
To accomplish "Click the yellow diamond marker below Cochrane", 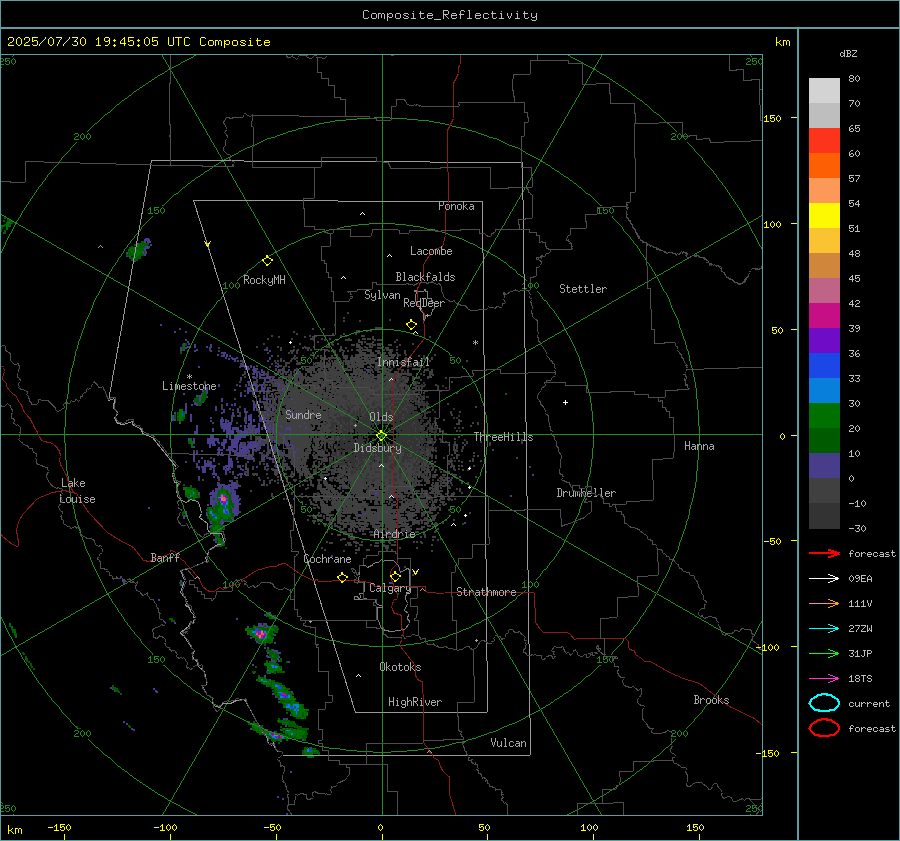I will point(342,578).
